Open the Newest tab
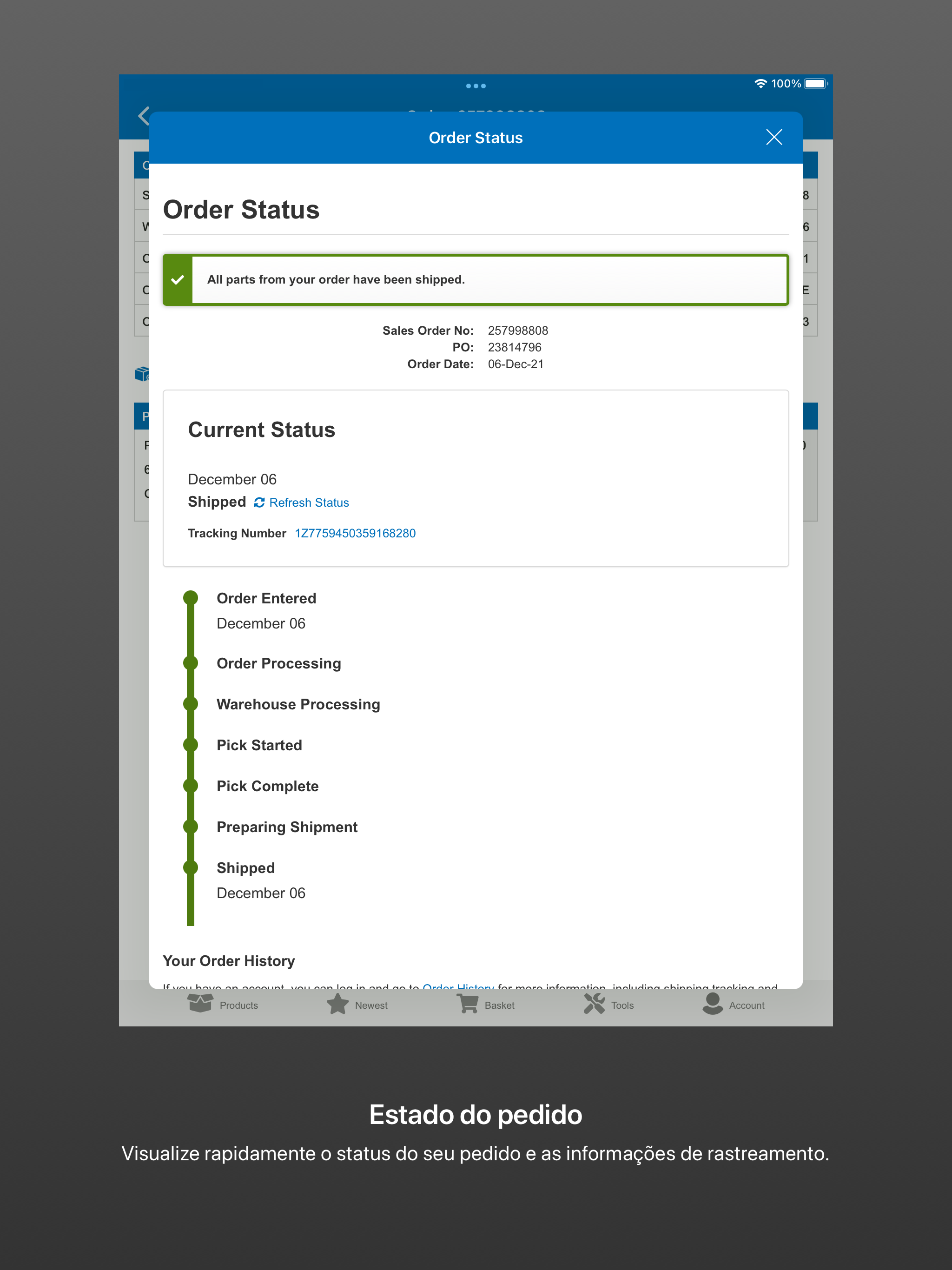Screen dimensions: 952x1270 (x=357, y=1005)
